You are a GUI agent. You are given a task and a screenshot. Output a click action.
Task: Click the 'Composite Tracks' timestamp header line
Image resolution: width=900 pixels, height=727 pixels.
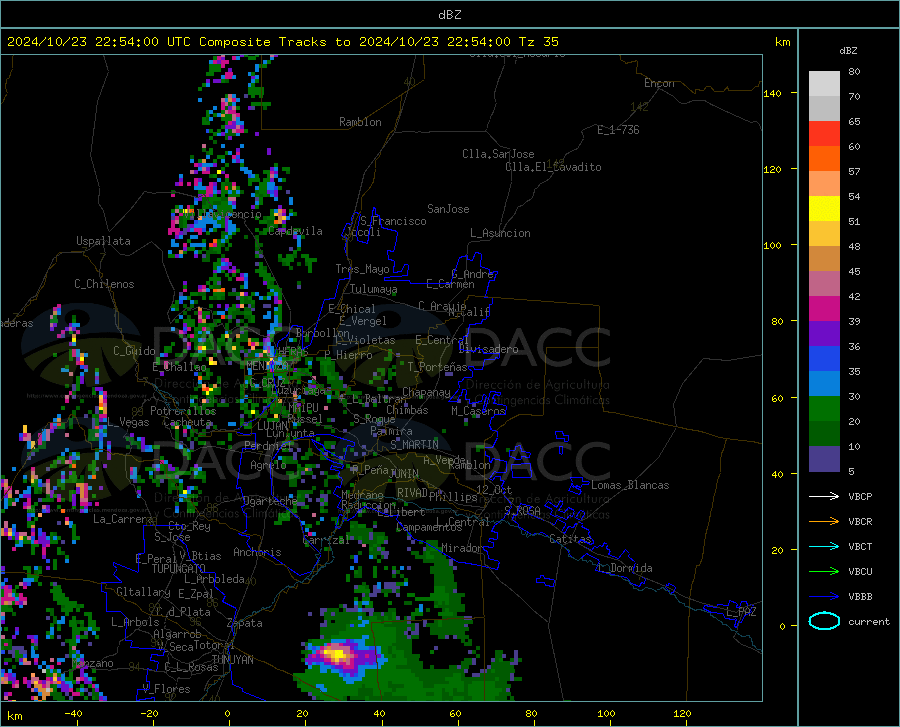tap(282, 42)
